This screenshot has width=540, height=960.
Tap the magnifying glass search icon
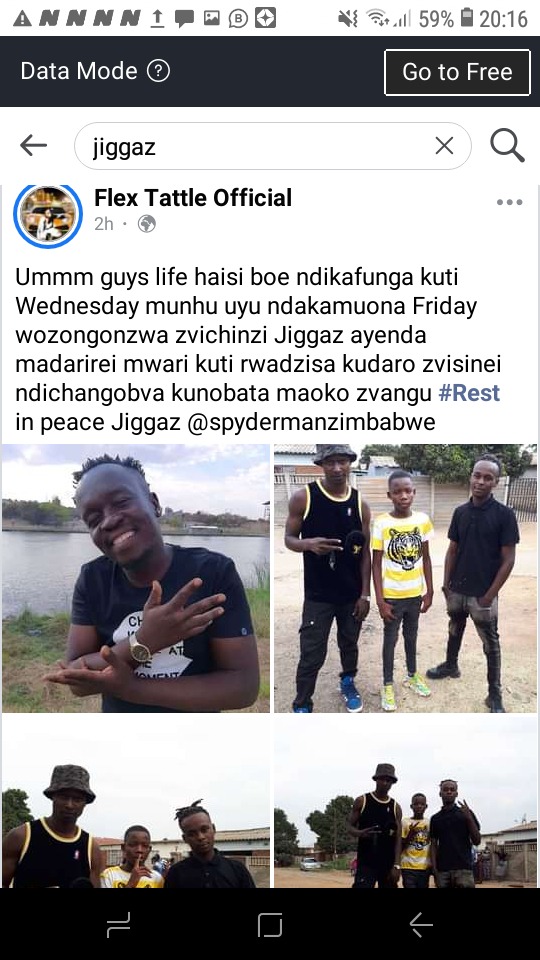pyautogui.click(x=507, y=145)
